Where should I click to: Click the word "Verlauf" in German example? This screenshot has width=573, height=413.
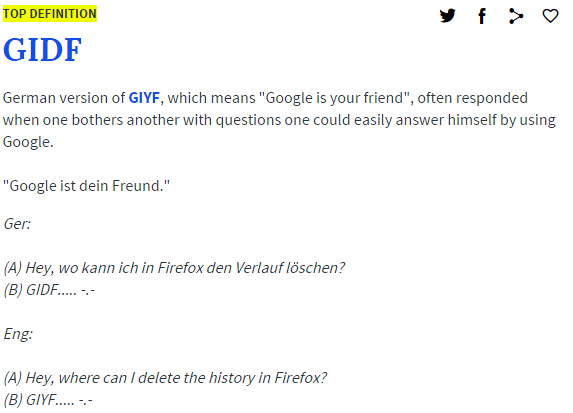pos(259,268)
